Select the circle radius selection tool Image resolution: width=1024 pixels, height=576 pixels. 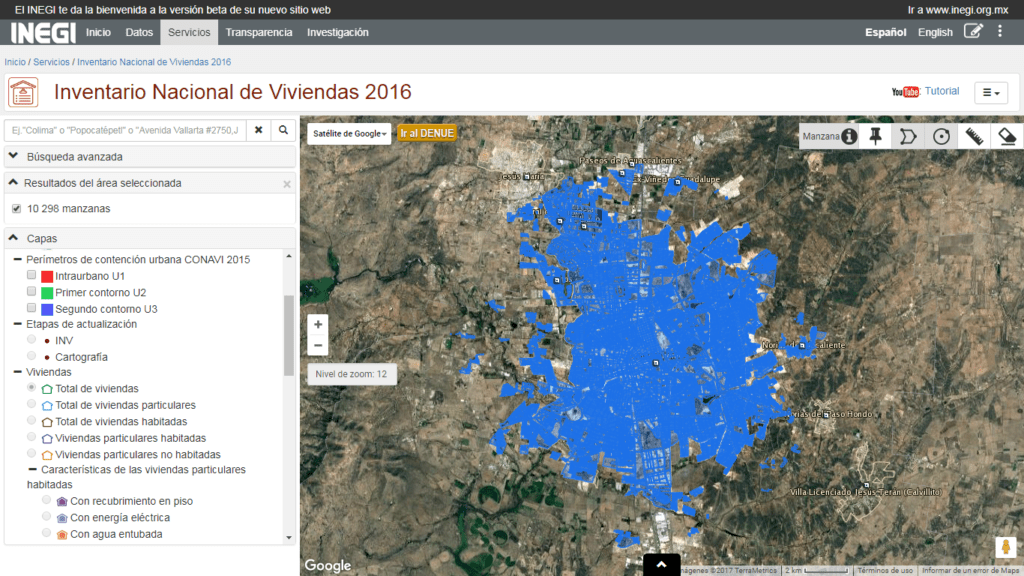[x=941, y=136]
